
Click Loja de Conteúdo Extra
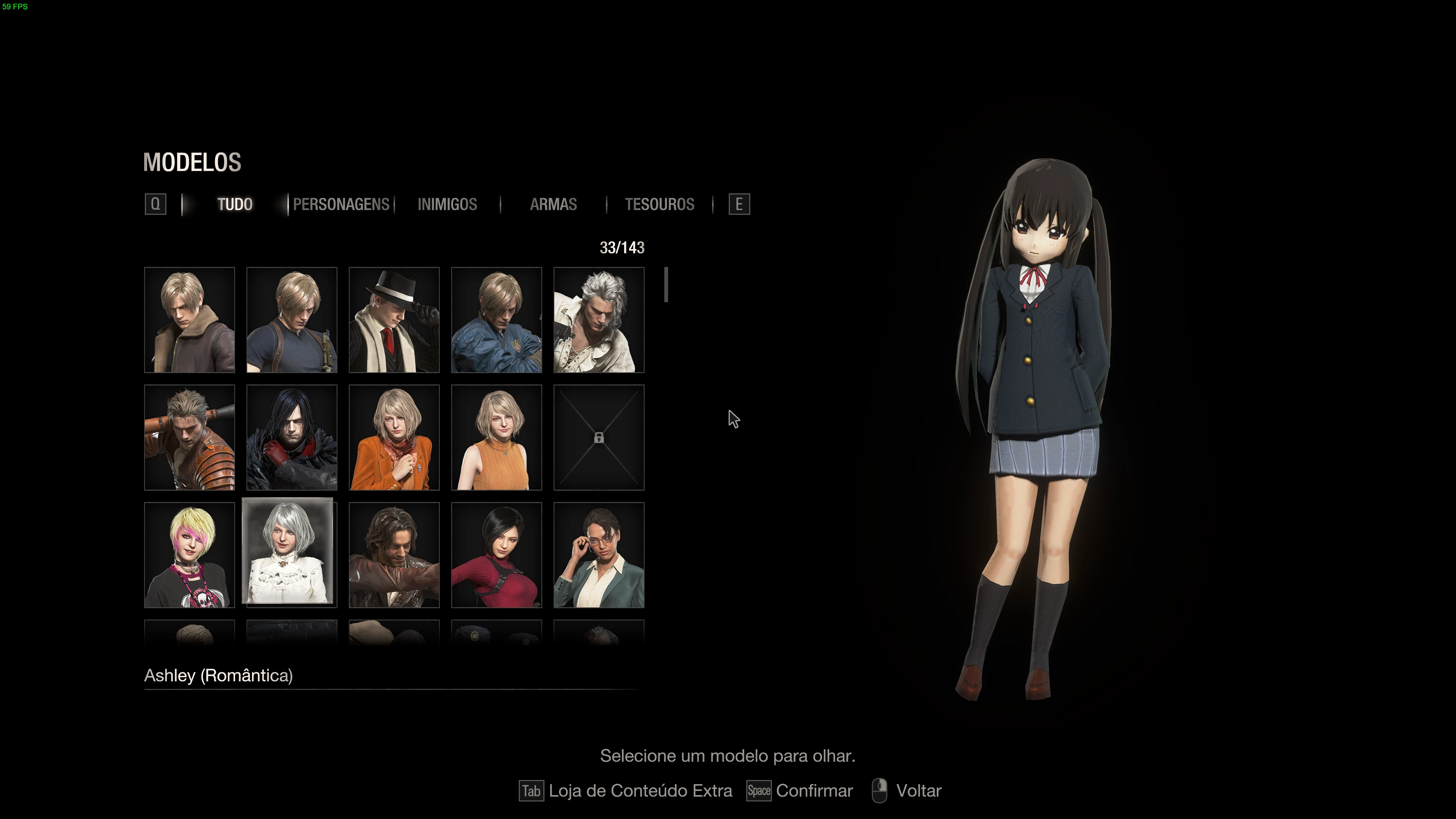(x=640, y=791)
